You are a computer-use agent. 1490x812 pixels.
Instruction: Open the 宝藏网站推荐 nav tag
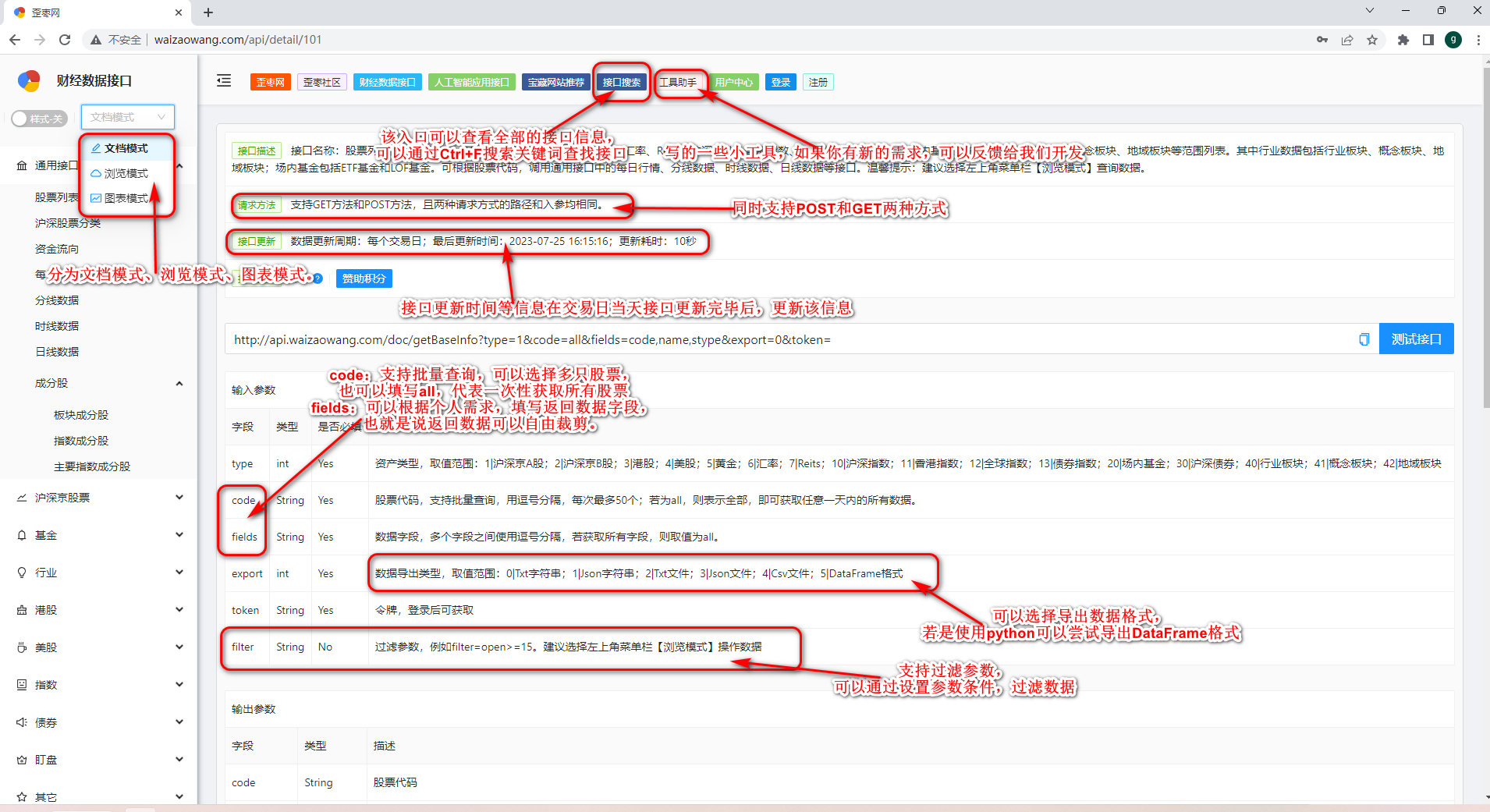click(556, 82)
